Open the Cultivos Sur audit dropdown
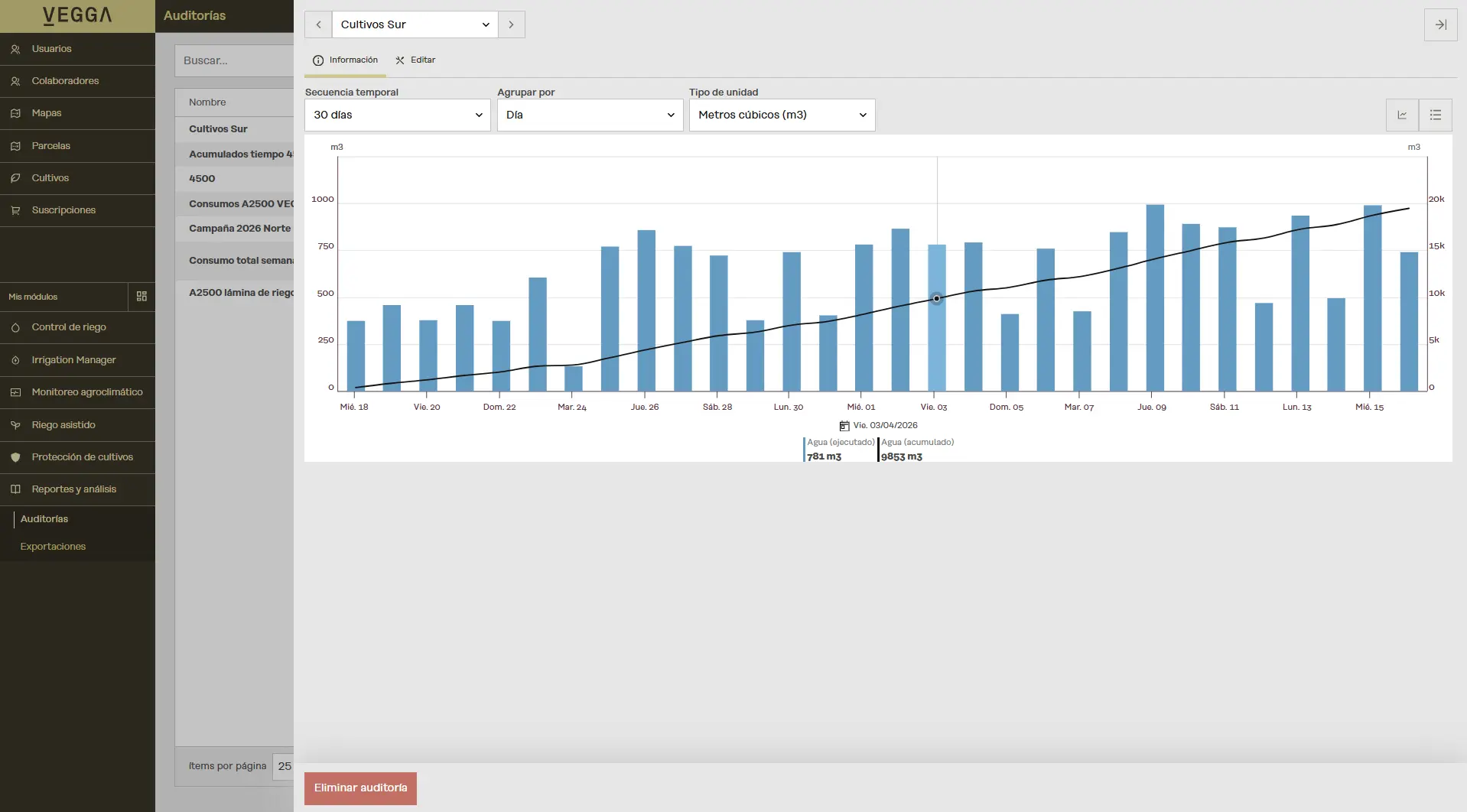The image size is (1467, 812). click(415, 24)
